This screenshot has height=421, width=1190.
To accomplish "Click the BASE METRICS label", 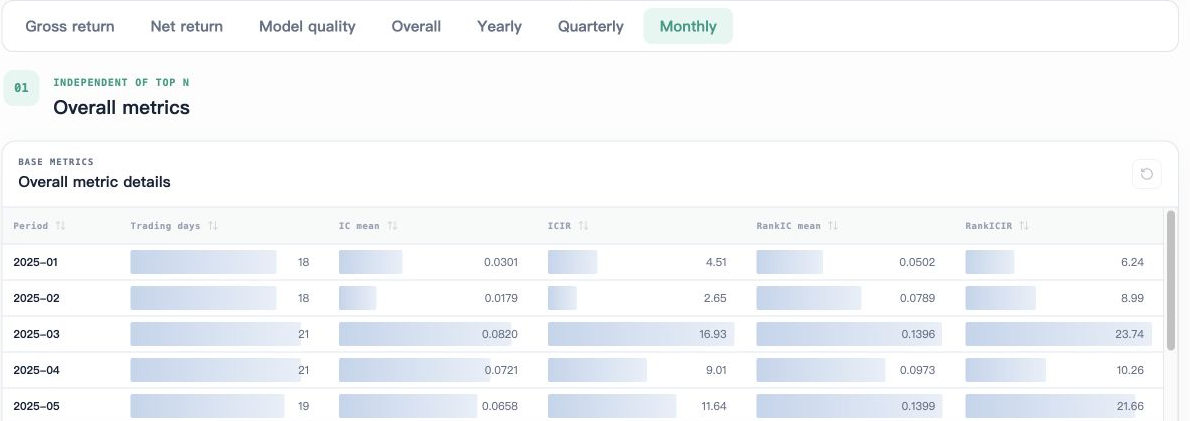I will [x=56, y=162].
